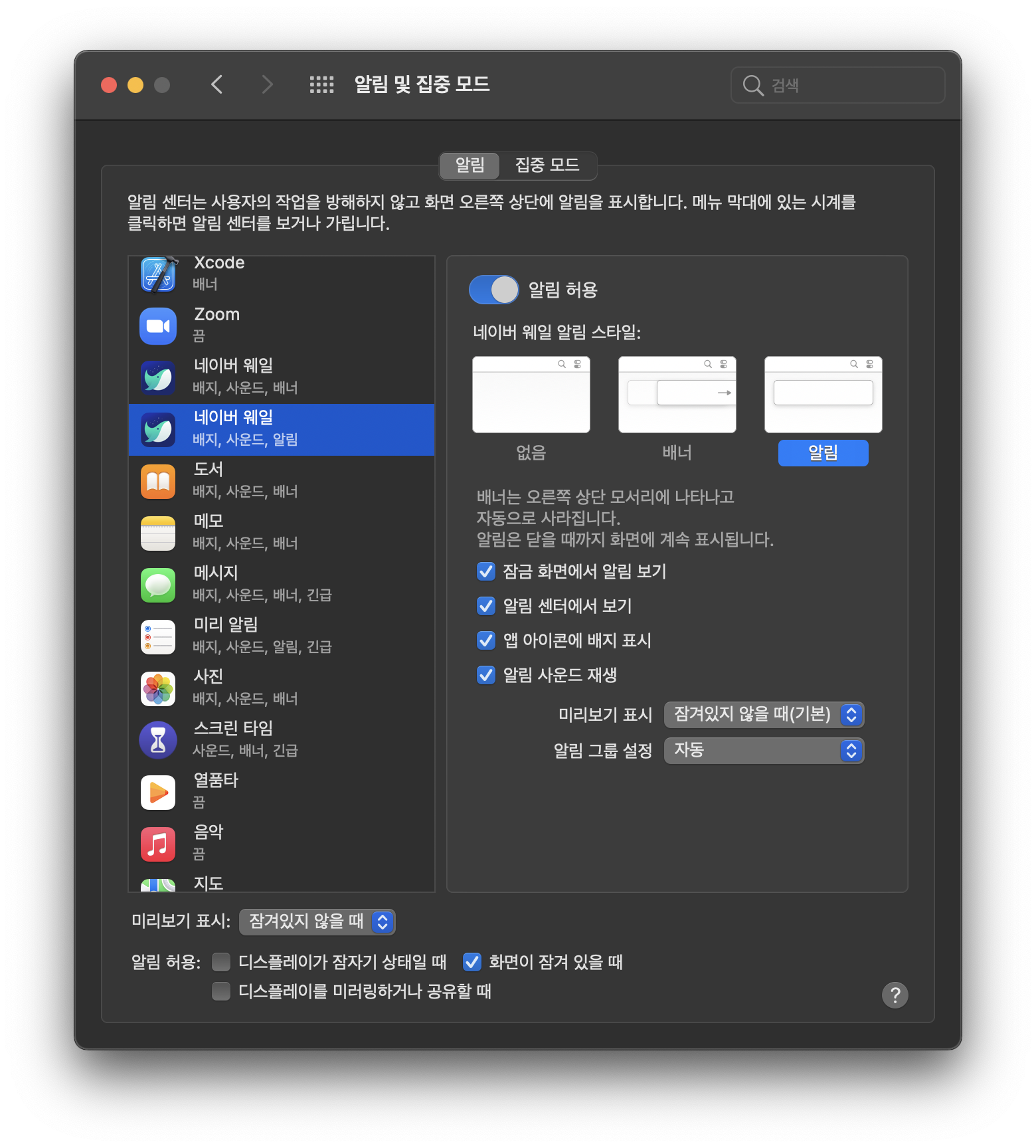1036x1148 pixels.
Task: Uncheck 잠금 화면에서 알림 보기
Action: pos(486,571)
